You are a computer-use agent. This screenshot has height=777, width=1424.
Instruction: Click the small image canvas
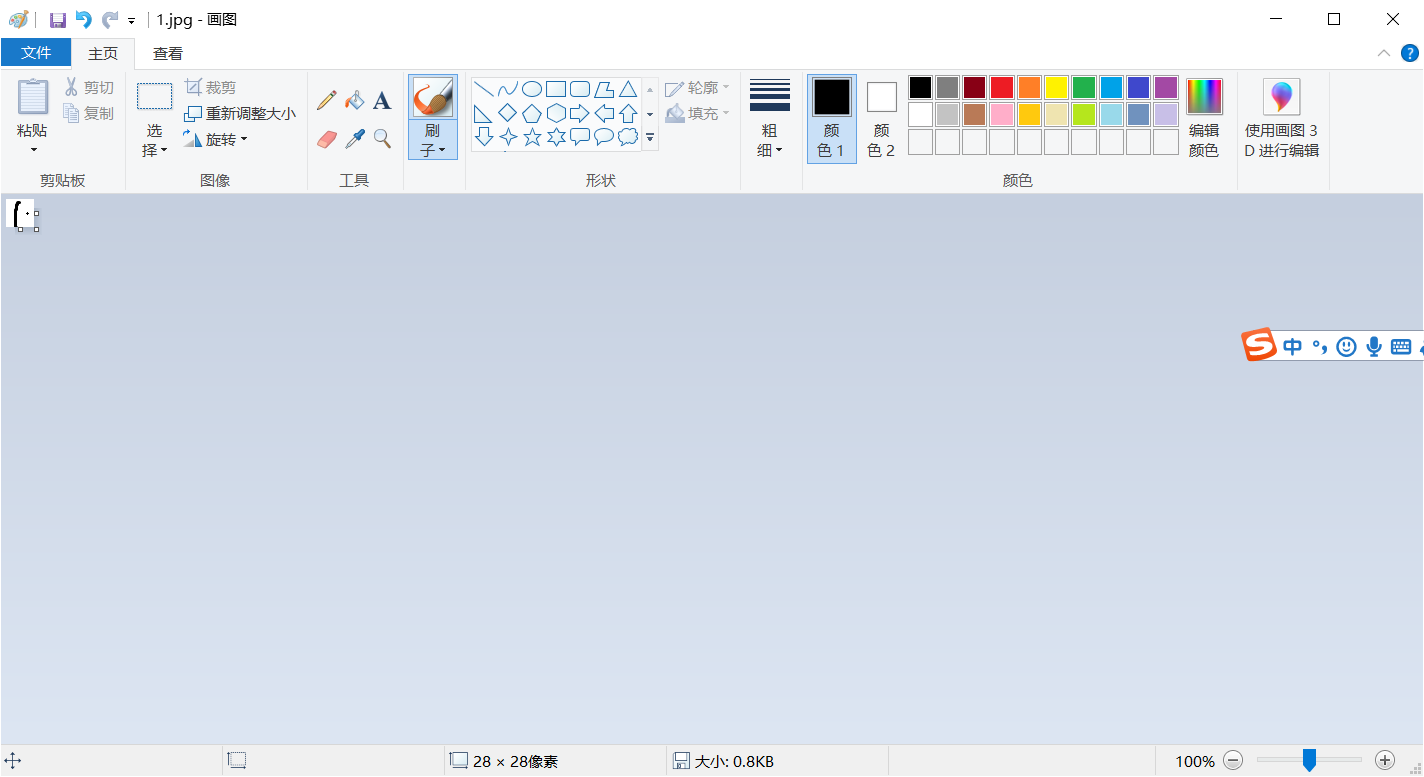20,213
